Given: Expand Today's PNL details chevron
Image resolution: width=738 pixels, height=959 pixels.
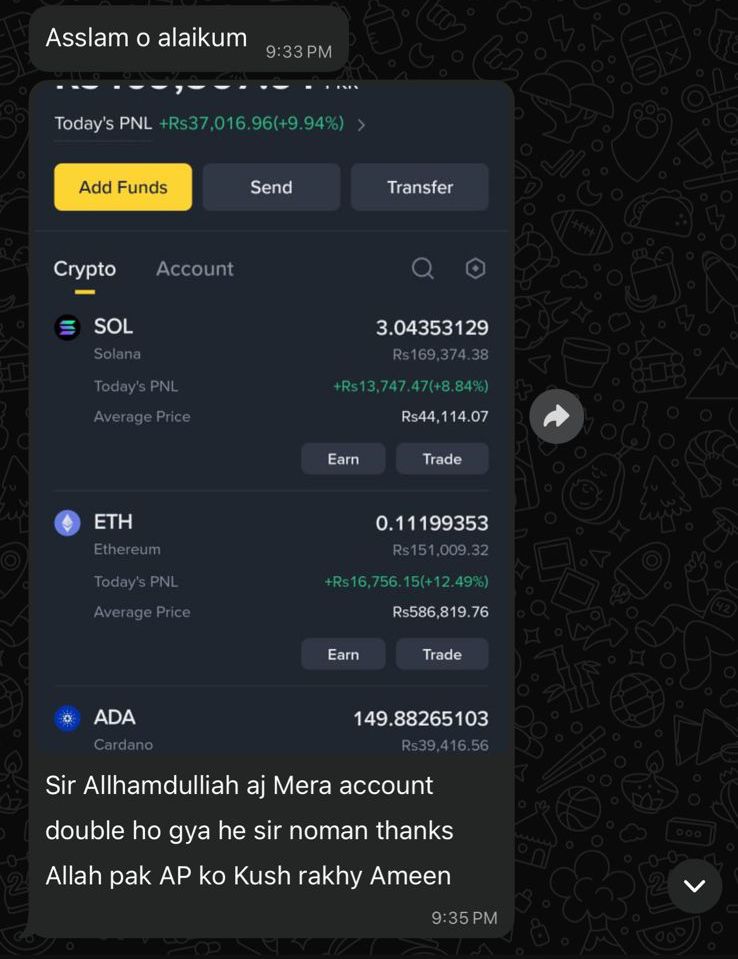Looking at the screenshot, I should [x=361, y=125].
